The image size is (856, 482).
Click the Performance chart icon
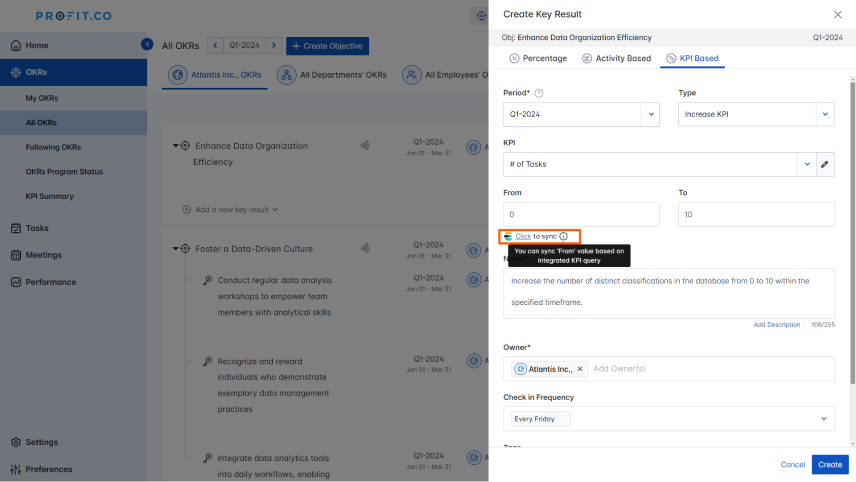[16, 282]
